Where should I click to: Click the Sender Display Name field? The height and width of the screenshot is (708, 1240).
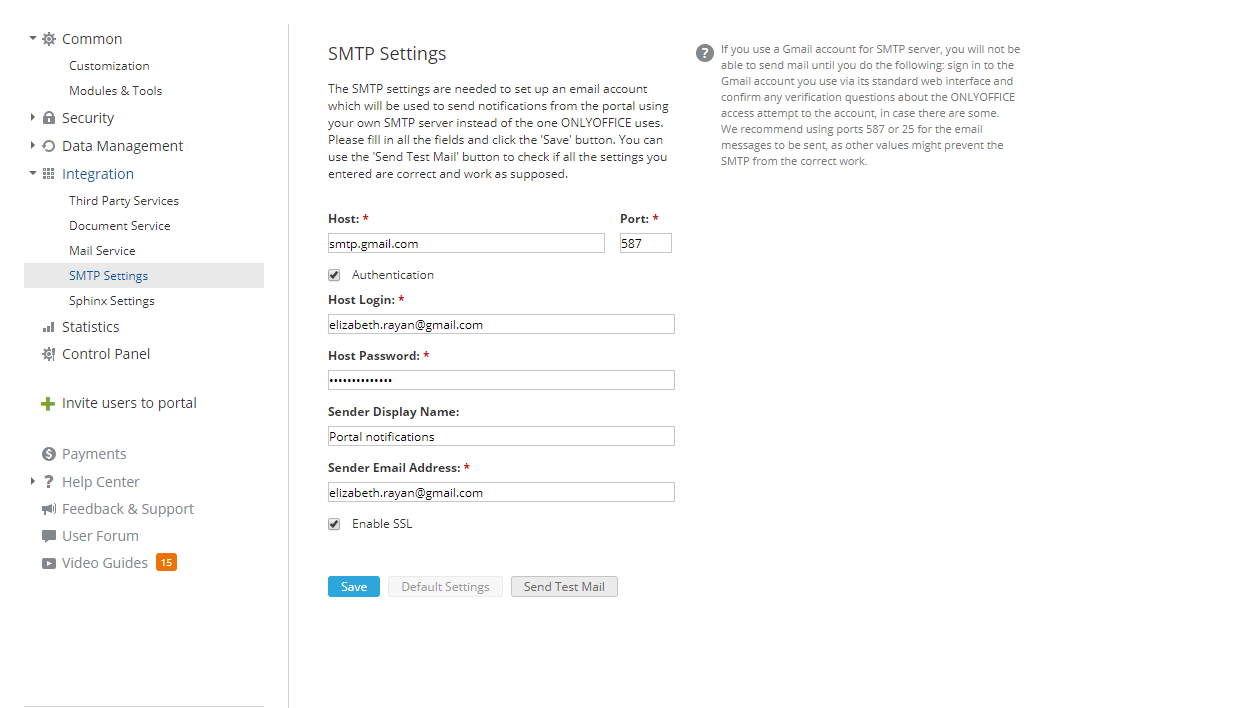[x=501, y=436]
